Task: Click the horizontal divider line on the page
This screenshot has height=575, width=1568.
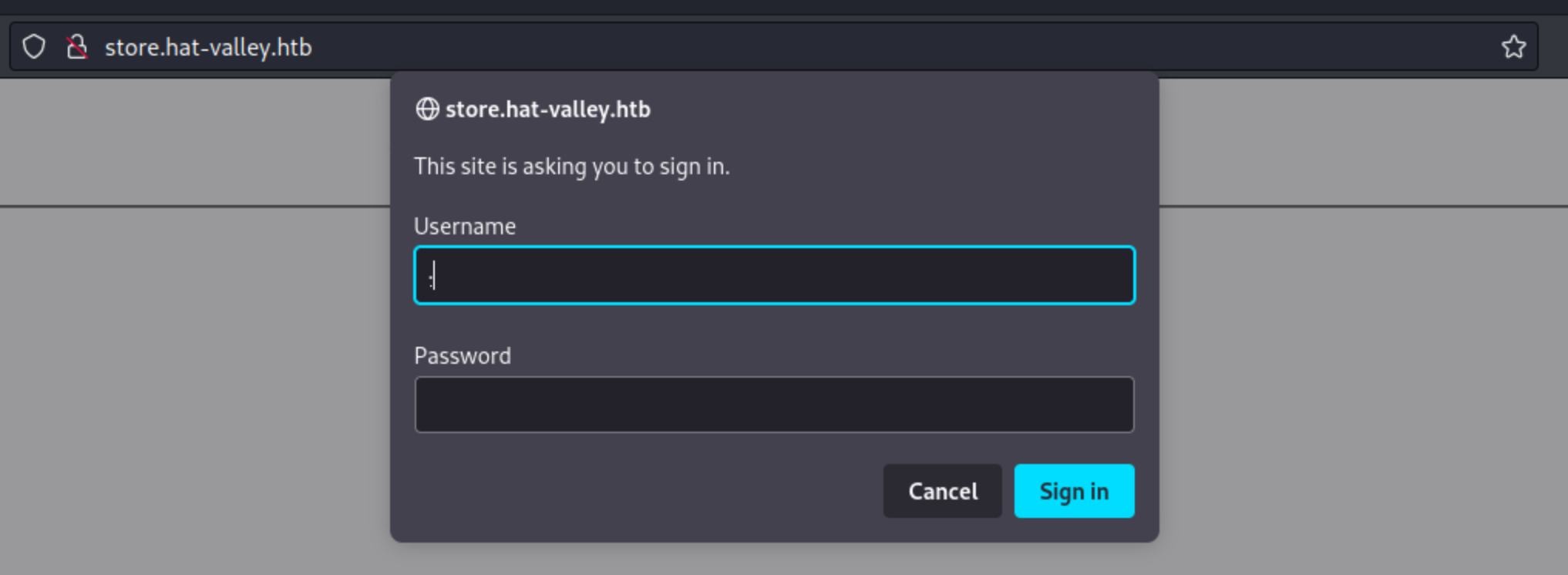Action: (x=193, y=206)
